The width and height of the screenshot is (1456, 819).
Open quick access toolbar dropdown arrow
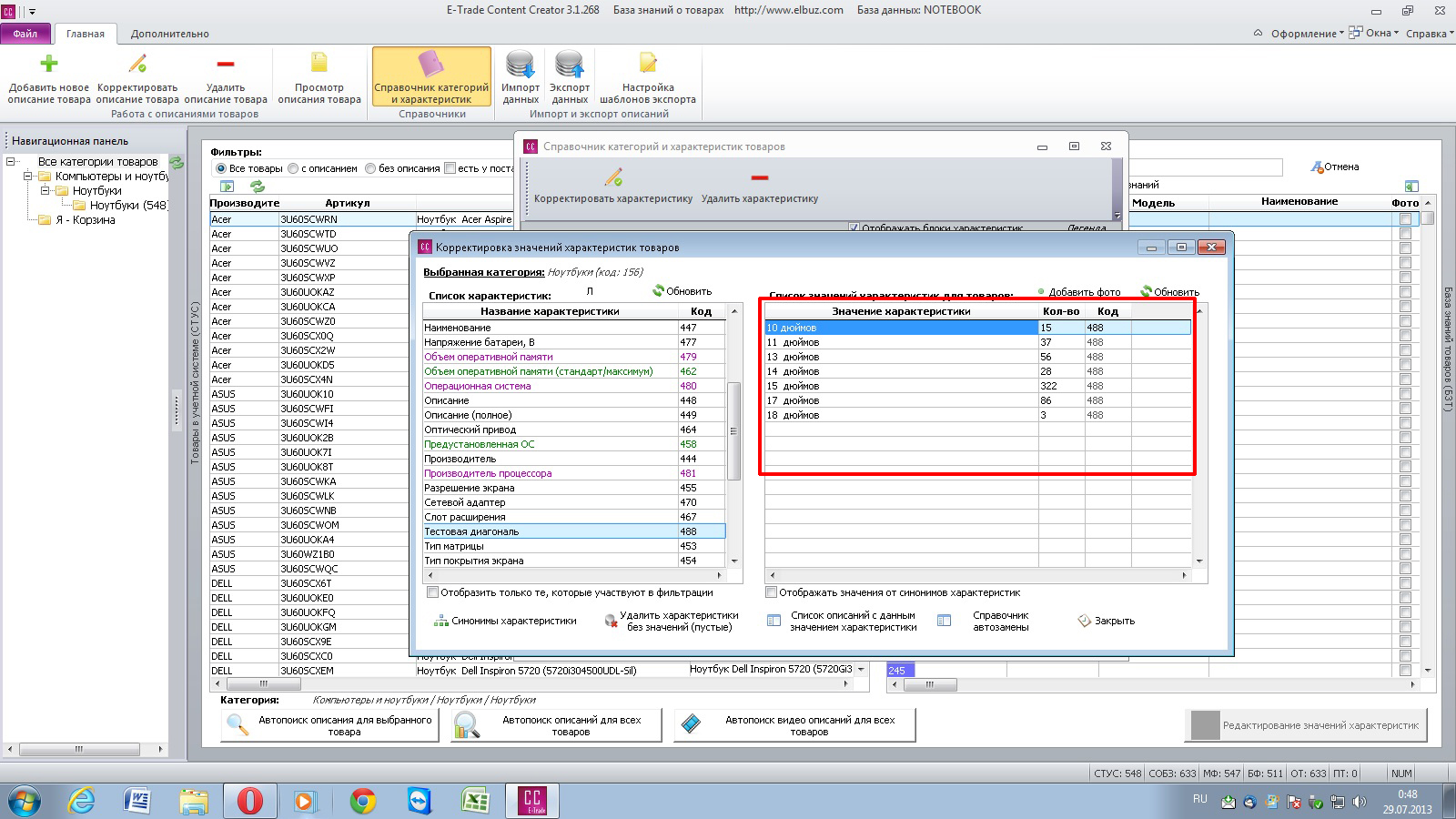click(33, 12)
